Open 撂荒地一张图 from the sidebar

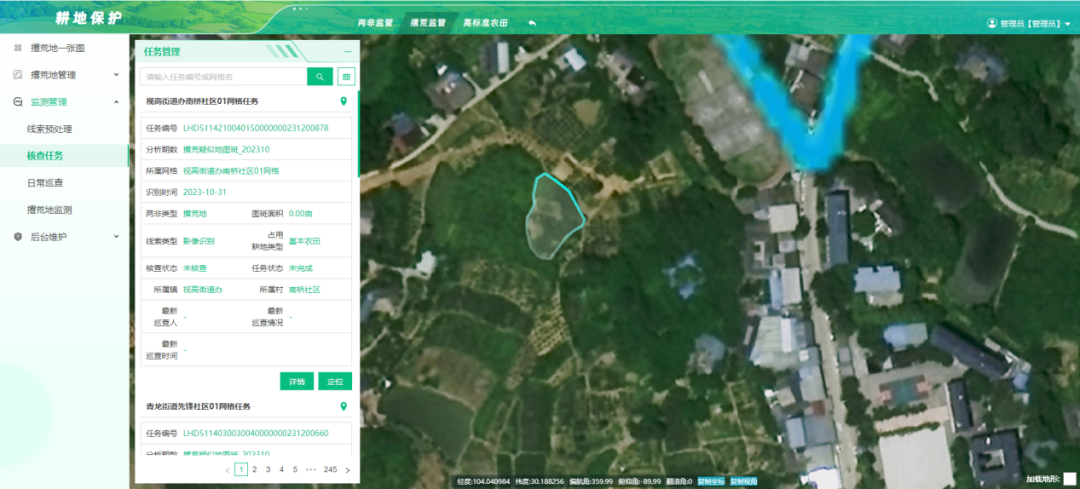[57, 47]
